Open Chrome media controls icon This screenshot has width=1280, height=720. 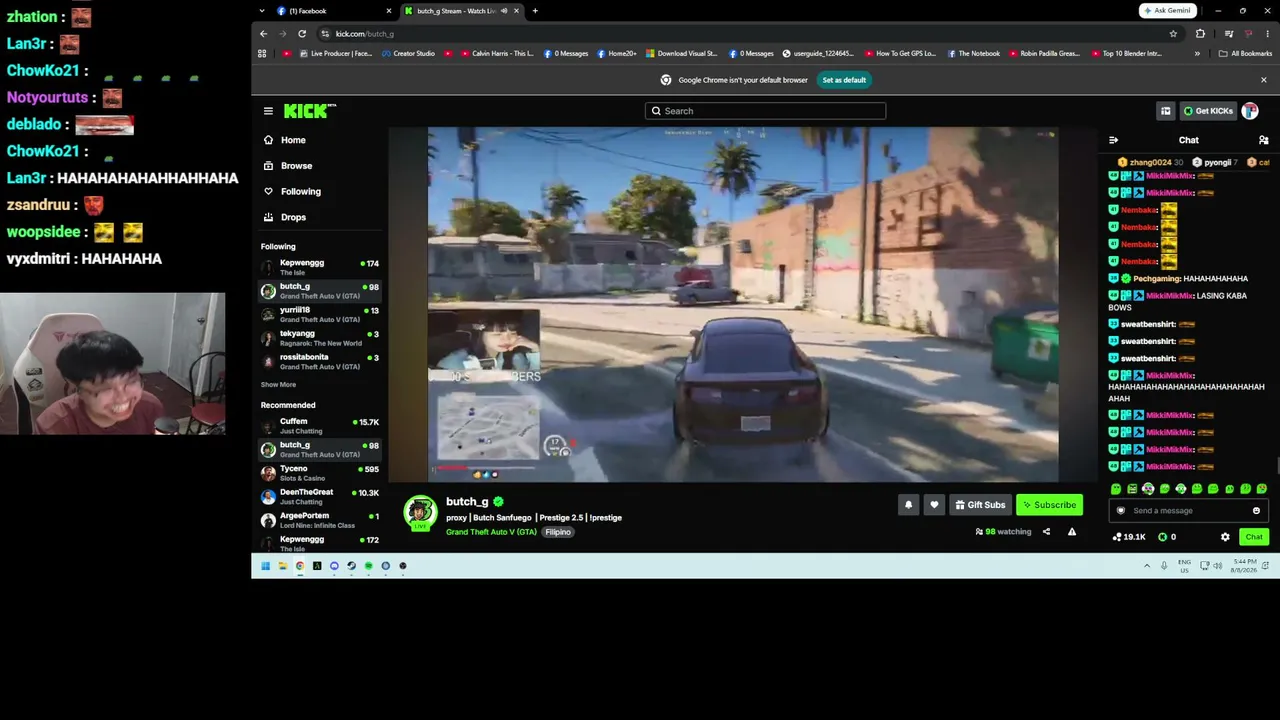pos(1229,34)
